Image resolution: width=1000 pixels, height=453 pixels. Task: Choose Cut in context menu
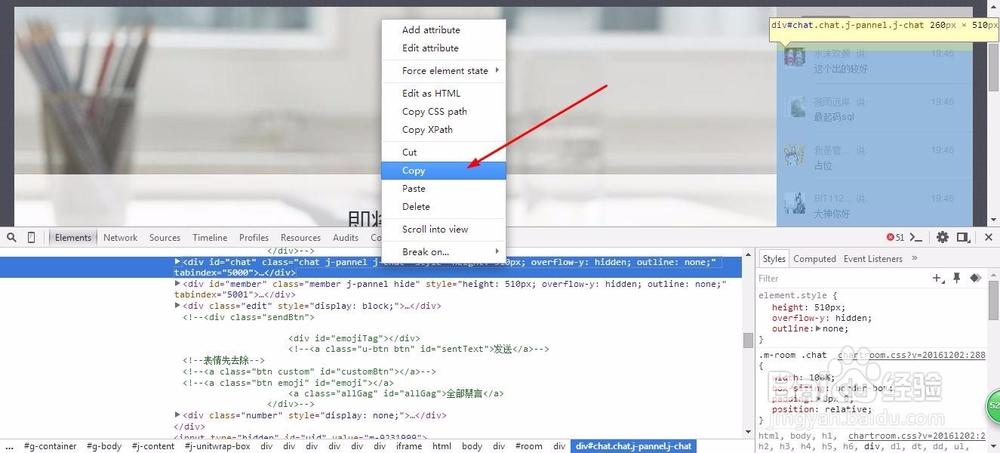[443, 152]
